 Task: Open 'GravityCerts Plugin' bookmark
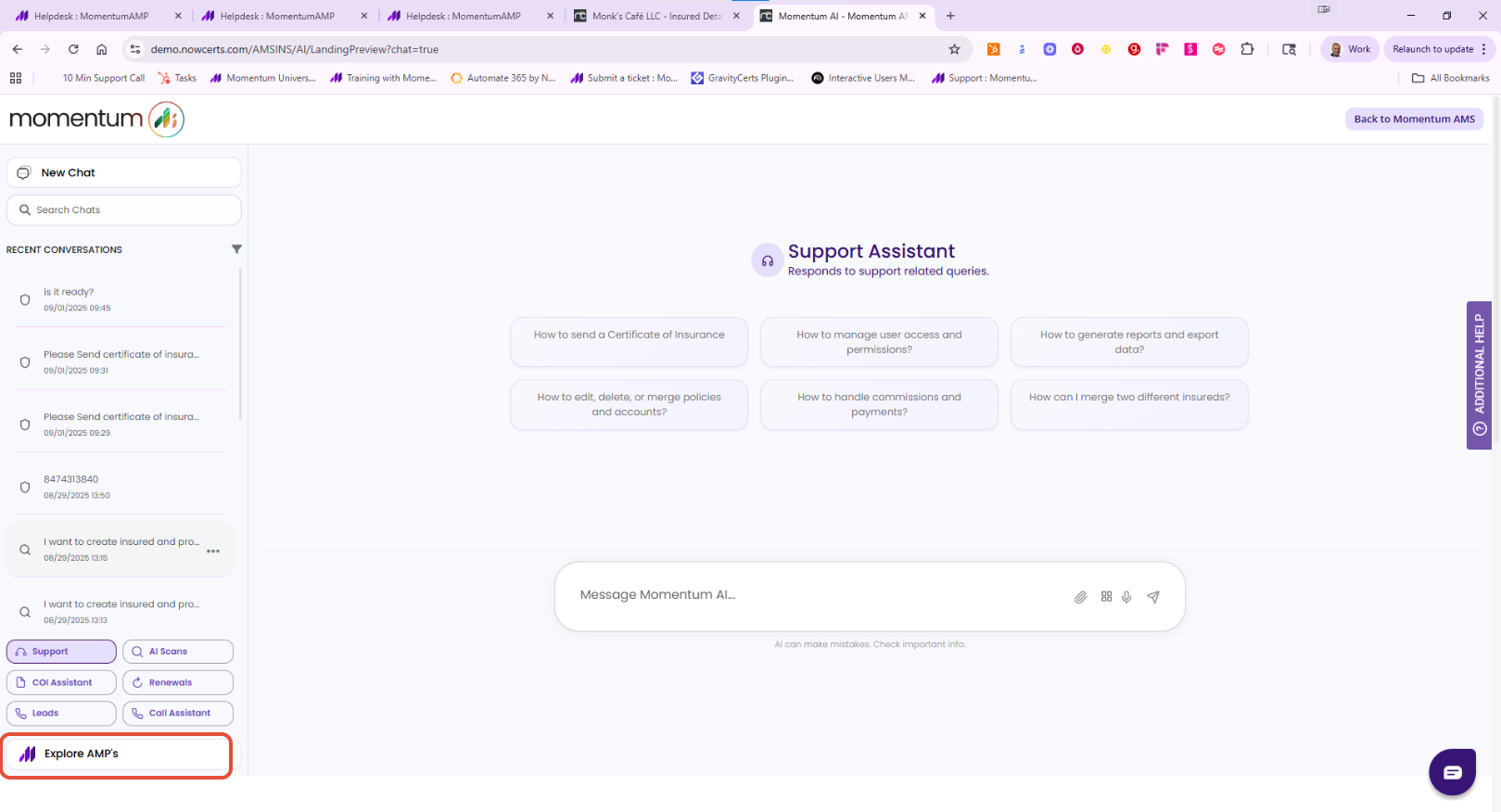[x=743, y=78]
